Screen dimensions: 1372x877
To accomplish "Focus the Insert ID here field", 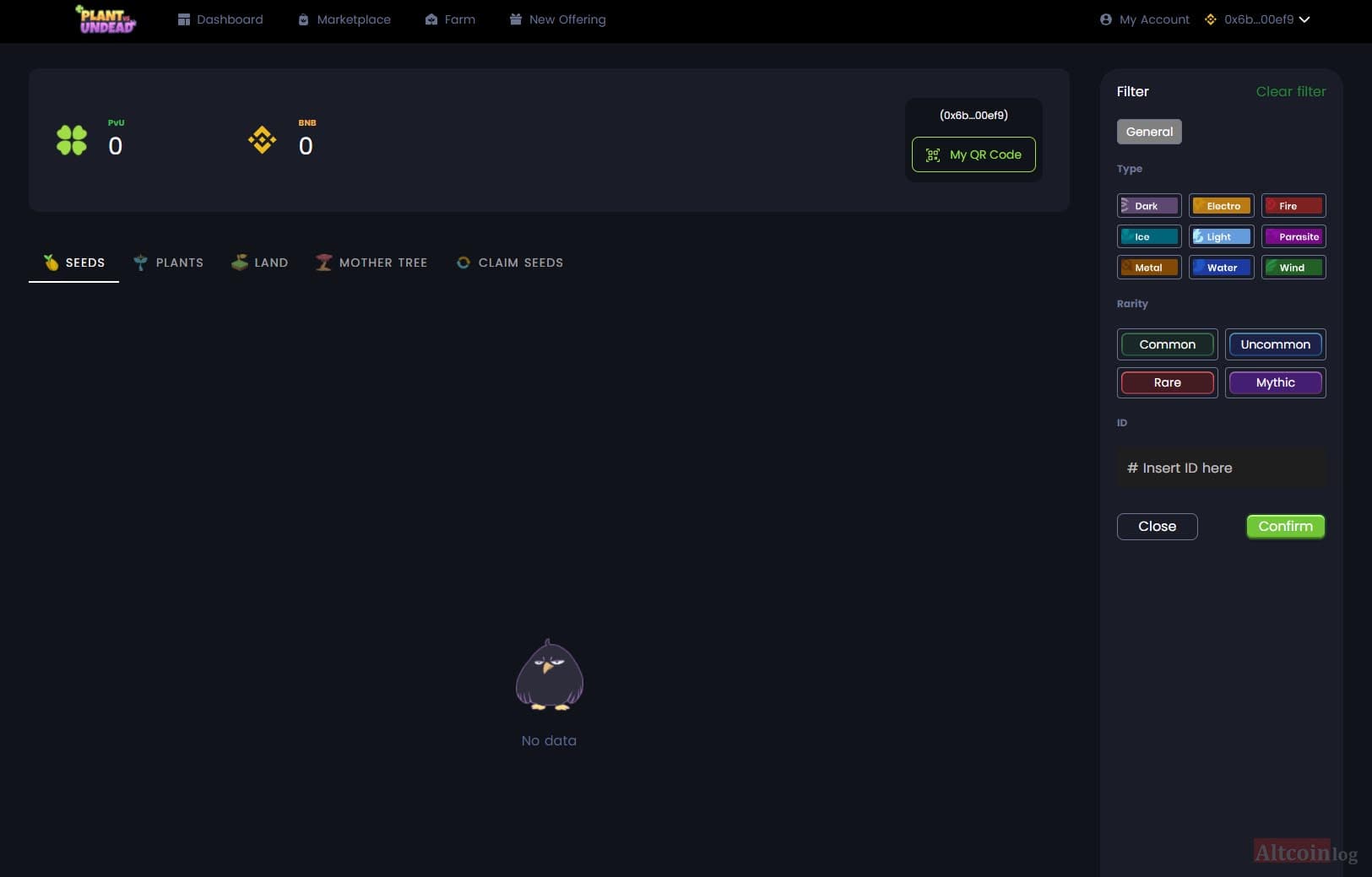I will coord(1222,468).
